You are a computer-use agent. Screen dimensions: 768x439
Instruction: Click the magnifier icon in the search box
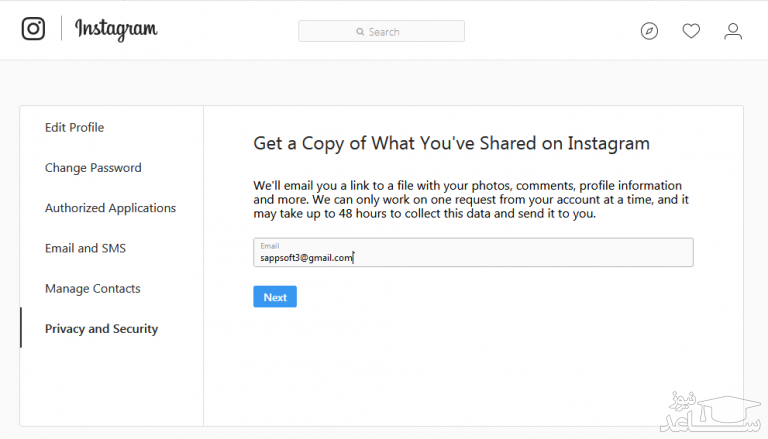361,32
